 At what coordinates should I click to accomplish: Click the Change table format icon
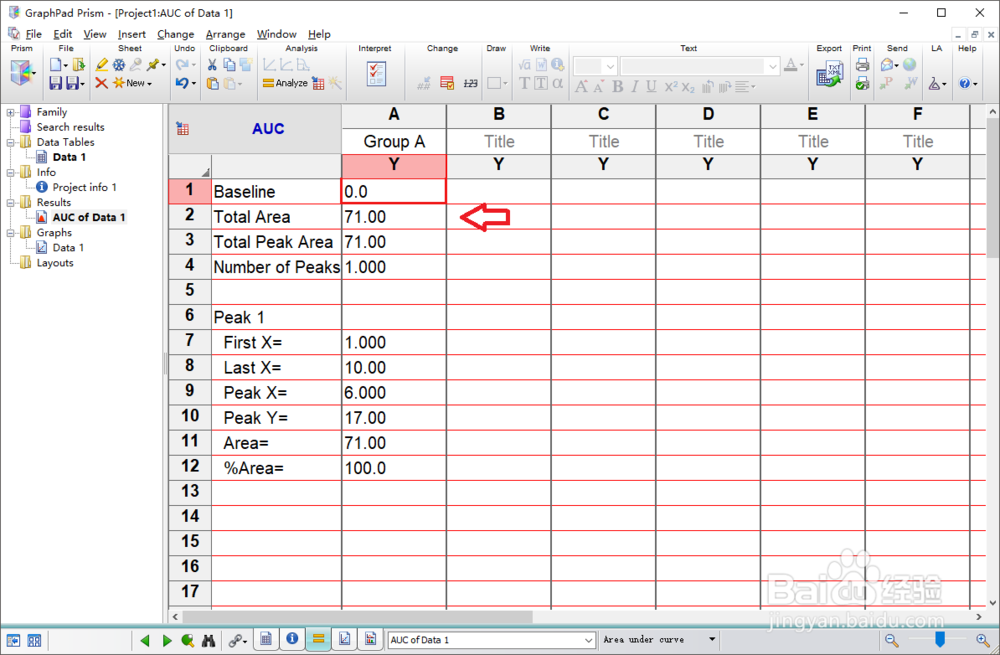447,83
